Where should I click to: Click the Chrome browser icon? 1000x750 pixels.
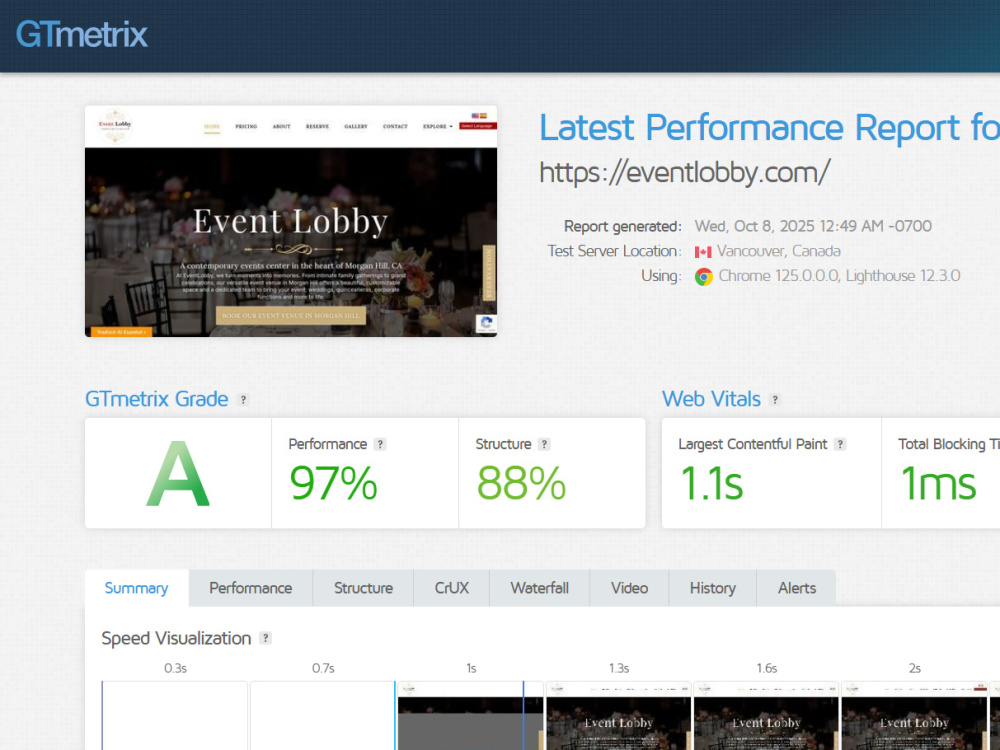[703, 277]
